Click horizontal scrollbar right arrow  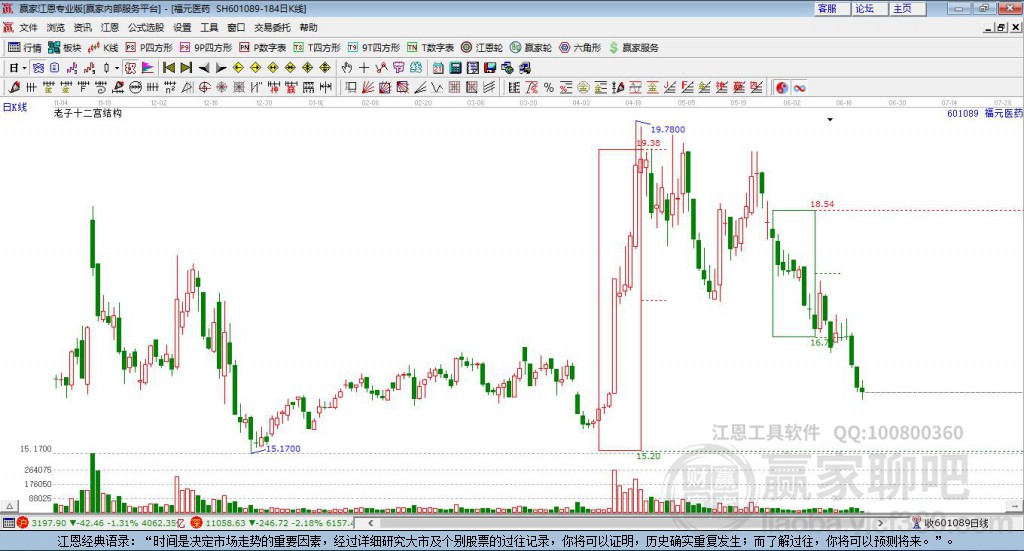pos(880,523)
